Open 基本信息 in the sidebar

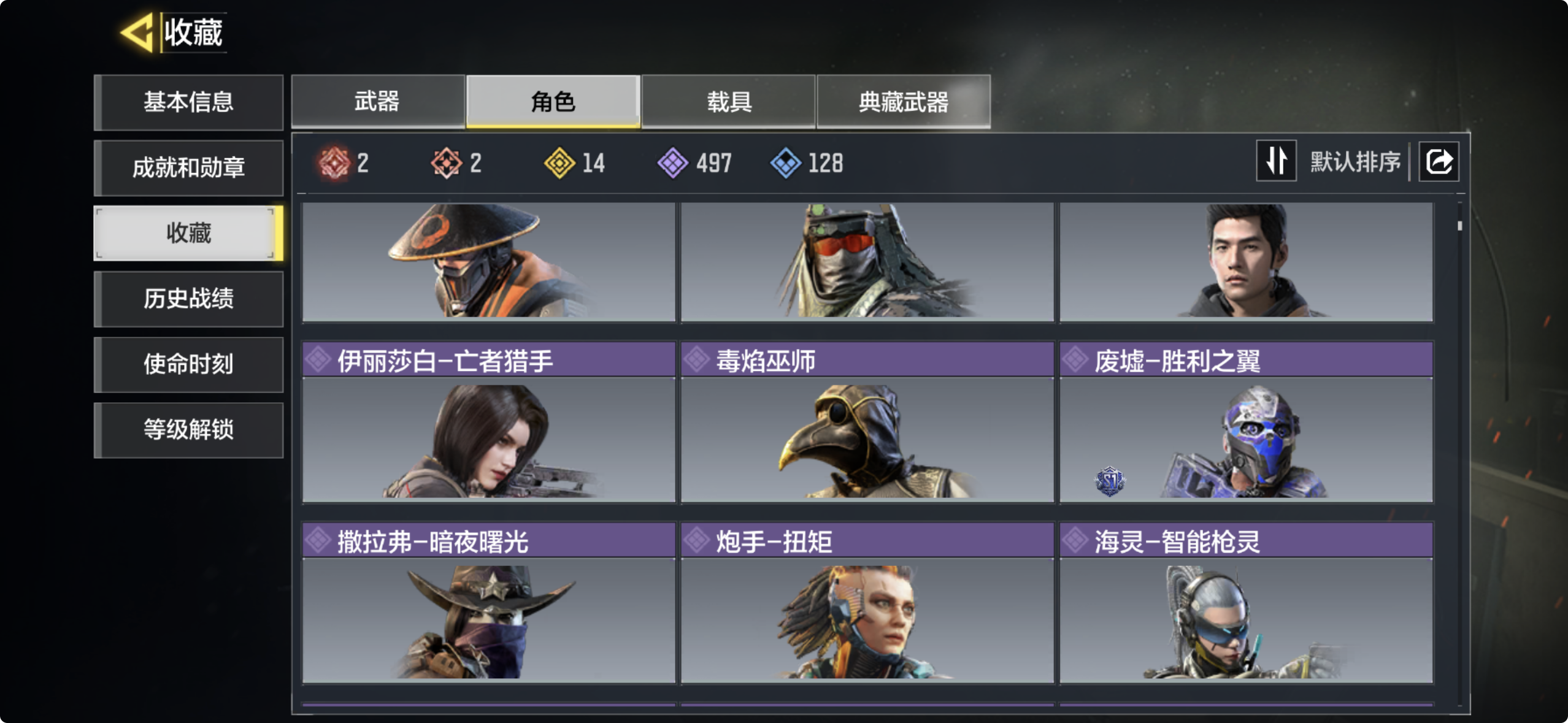point(188,102)
